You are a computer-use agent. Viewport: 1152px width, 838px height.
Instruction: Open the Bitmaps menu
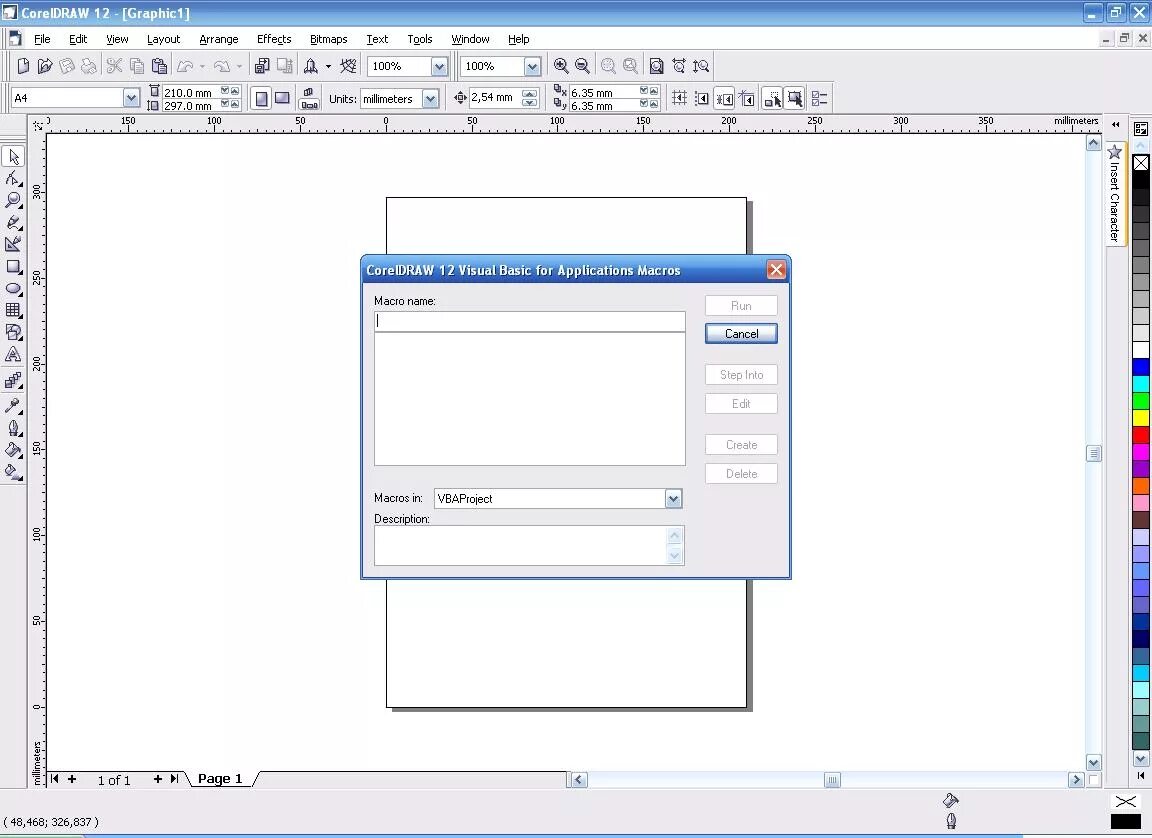[328, 39]
